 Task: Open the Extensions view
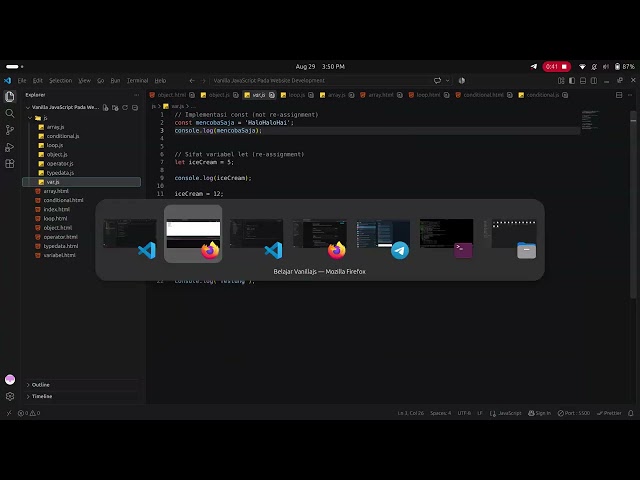coord(10,164)
